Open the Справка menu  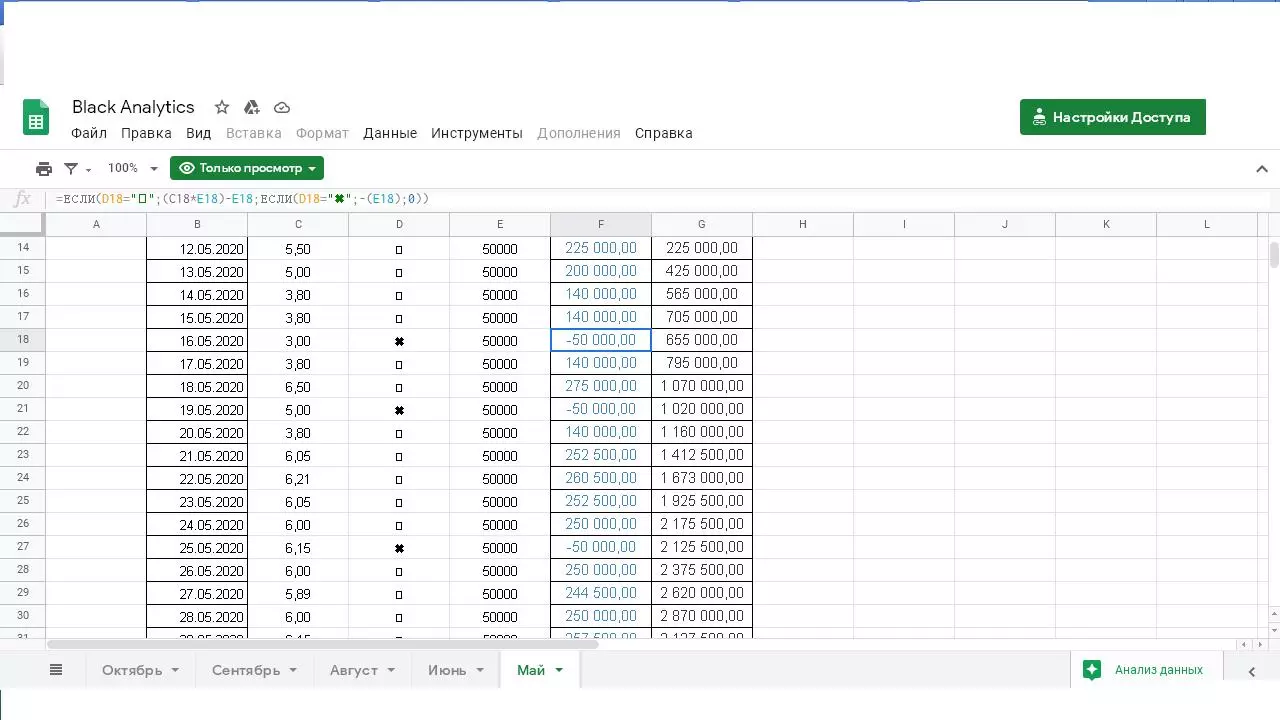(x=664, y=133)
